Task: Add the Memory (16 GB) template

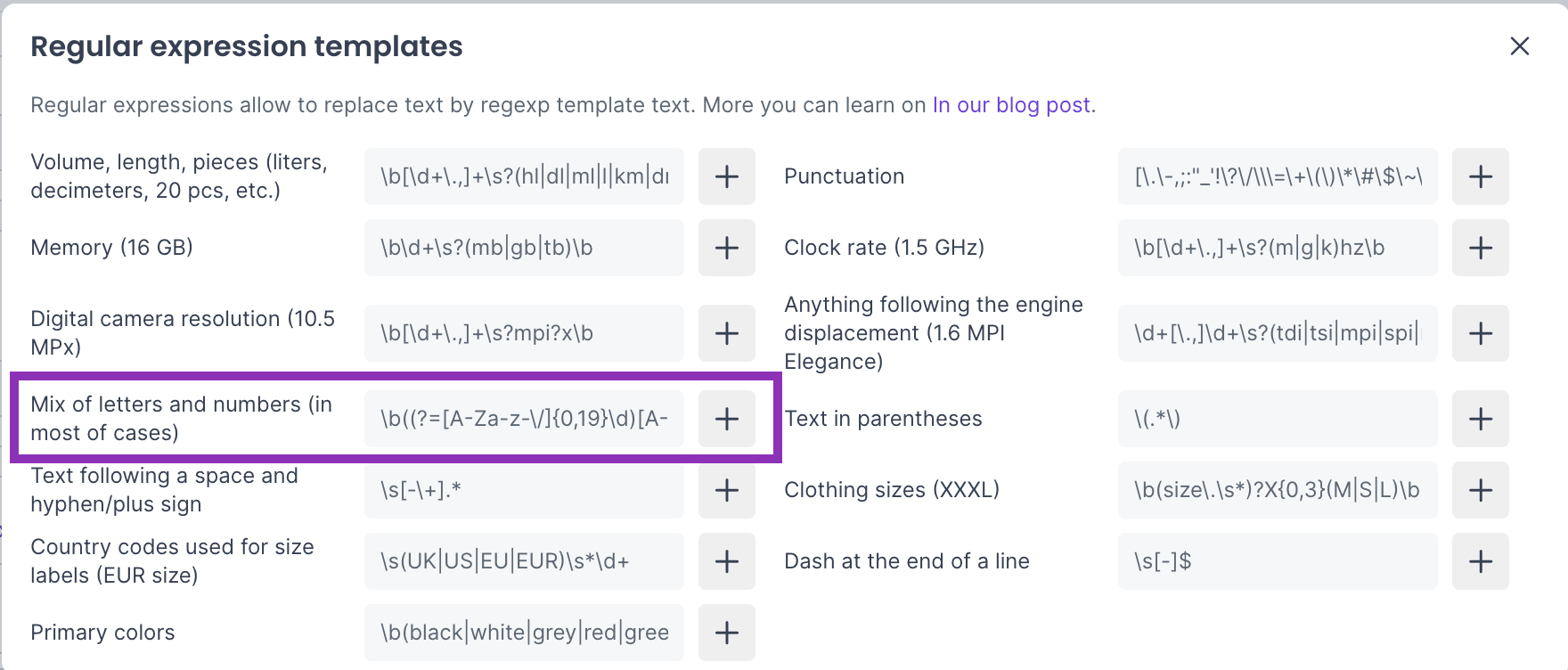Action: pos(727,248)
